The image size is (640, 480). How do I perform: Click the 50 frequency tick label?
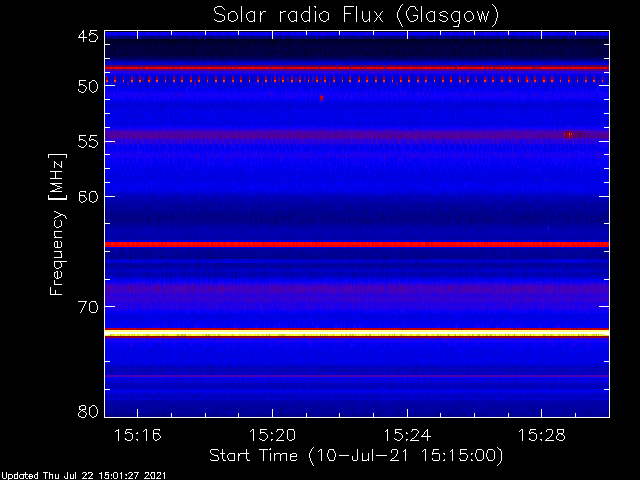click(88, 87)
